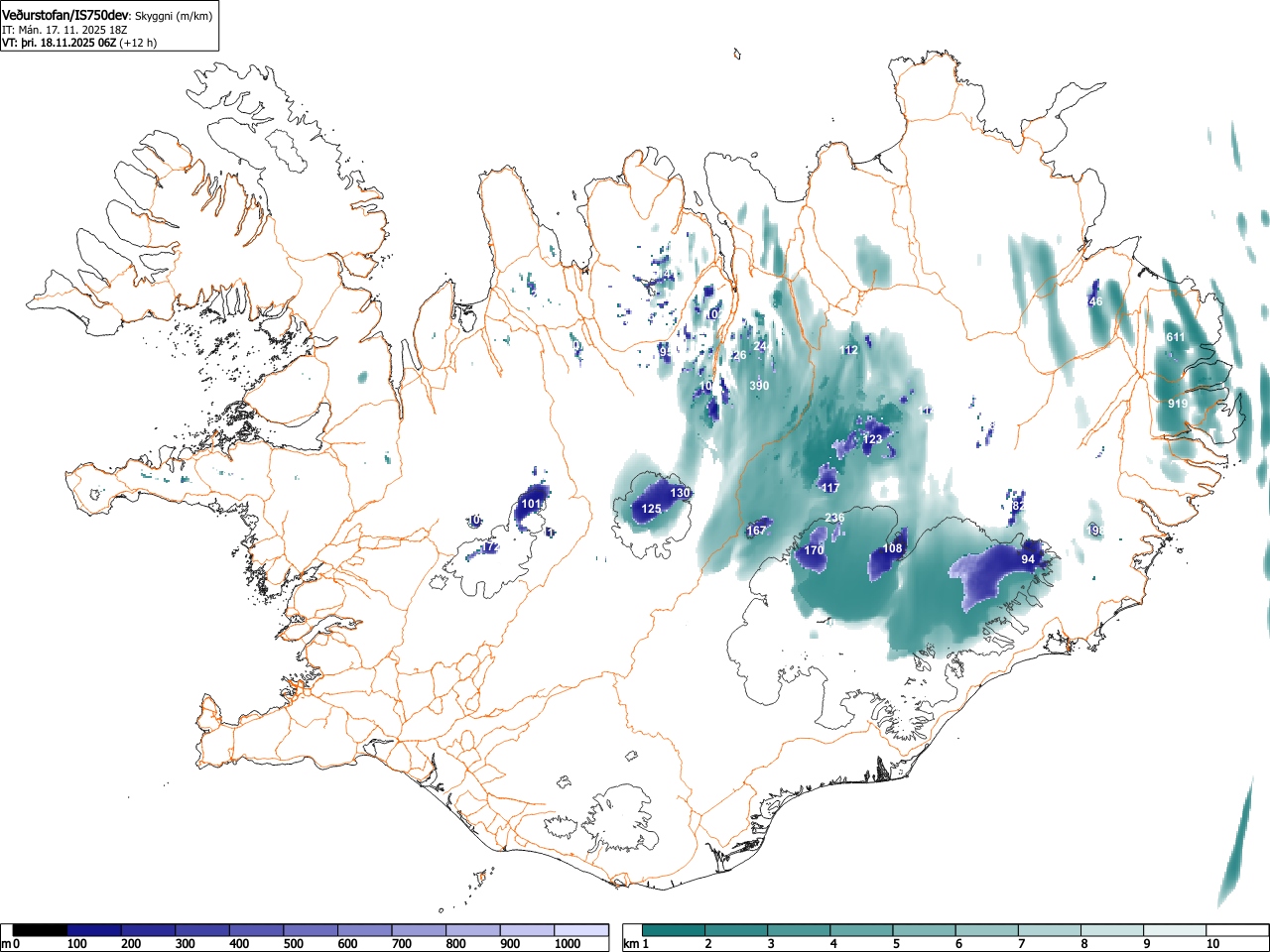Click the 800 tick on the metre legend
Screen dimensions: 1270x952
click(455, 944)
